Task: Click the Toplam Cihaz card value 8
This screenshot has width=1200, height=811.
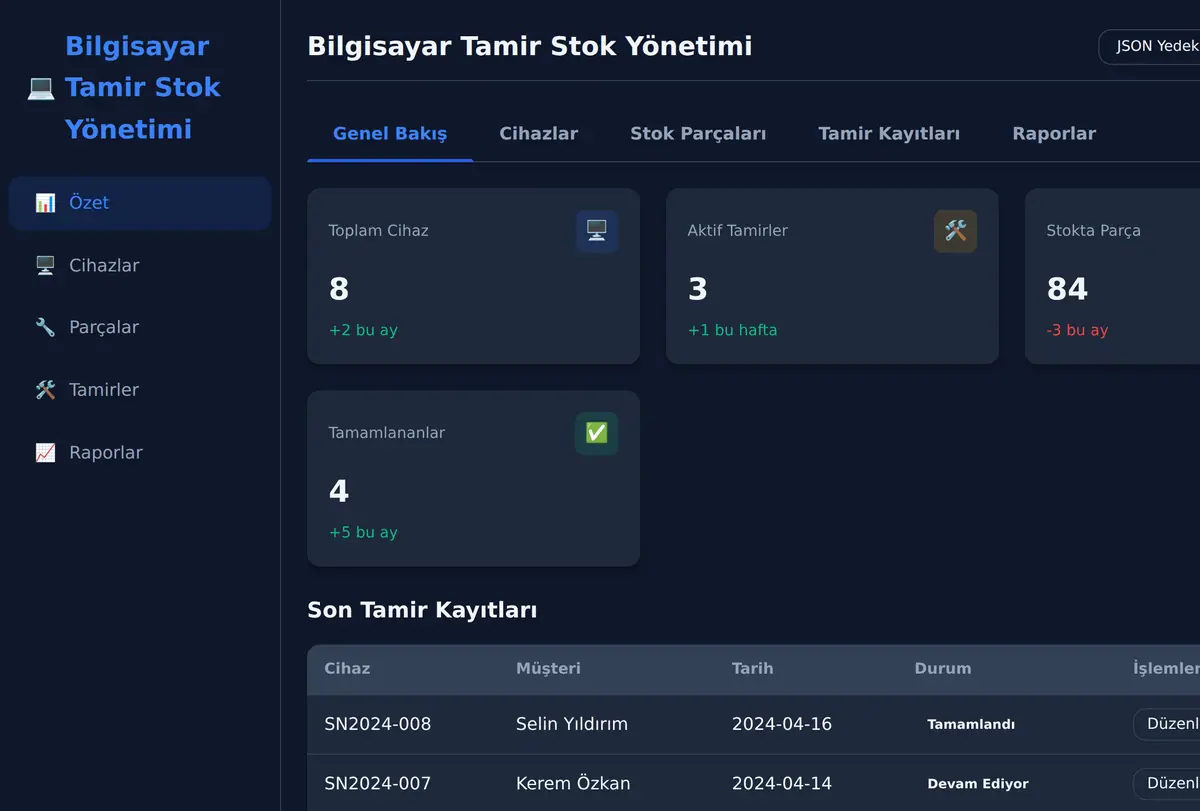Action: tap(339, 289)
